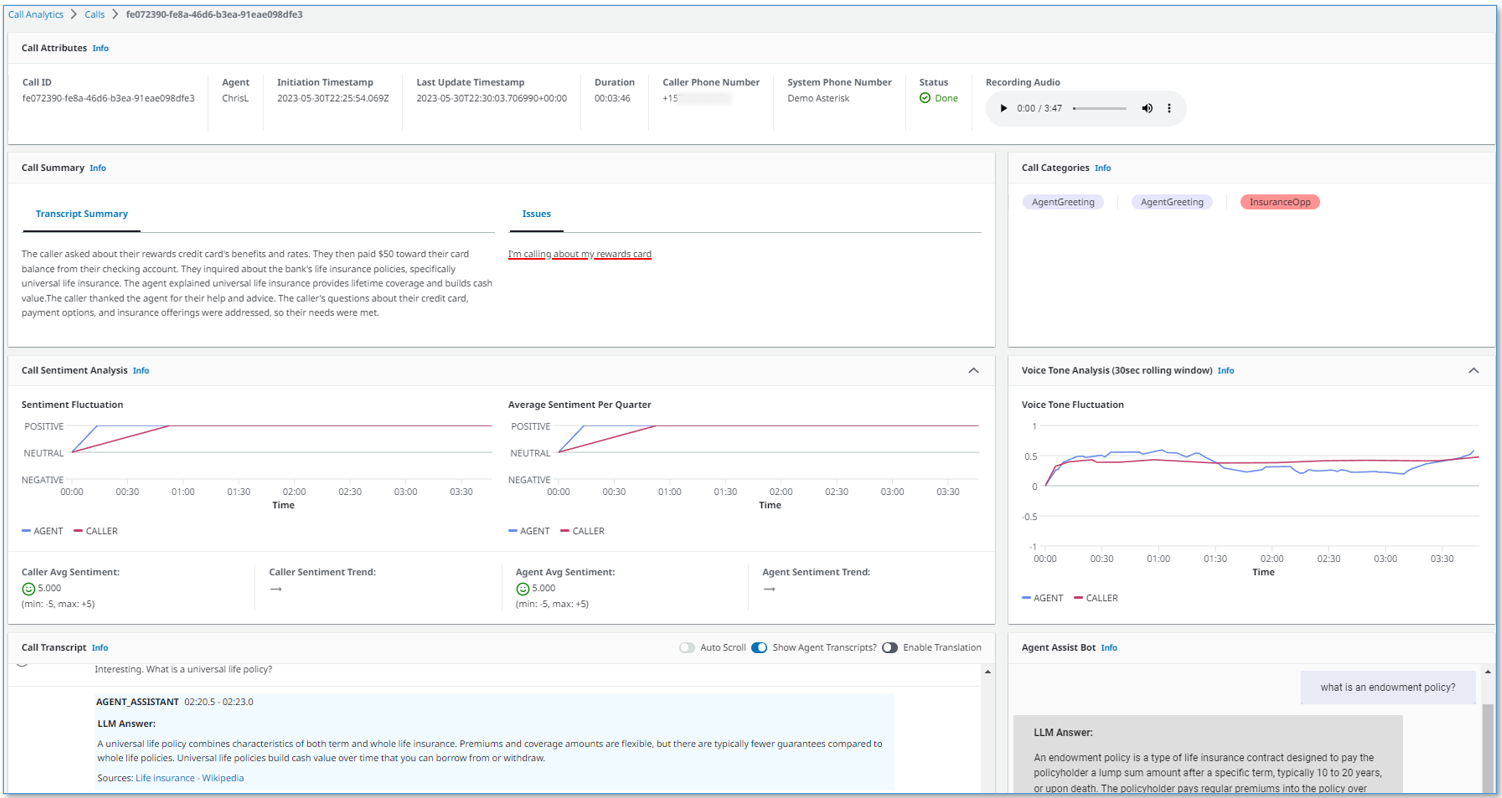
Task: Seek the audio recording progress slider
Action: pos(1099,108)
